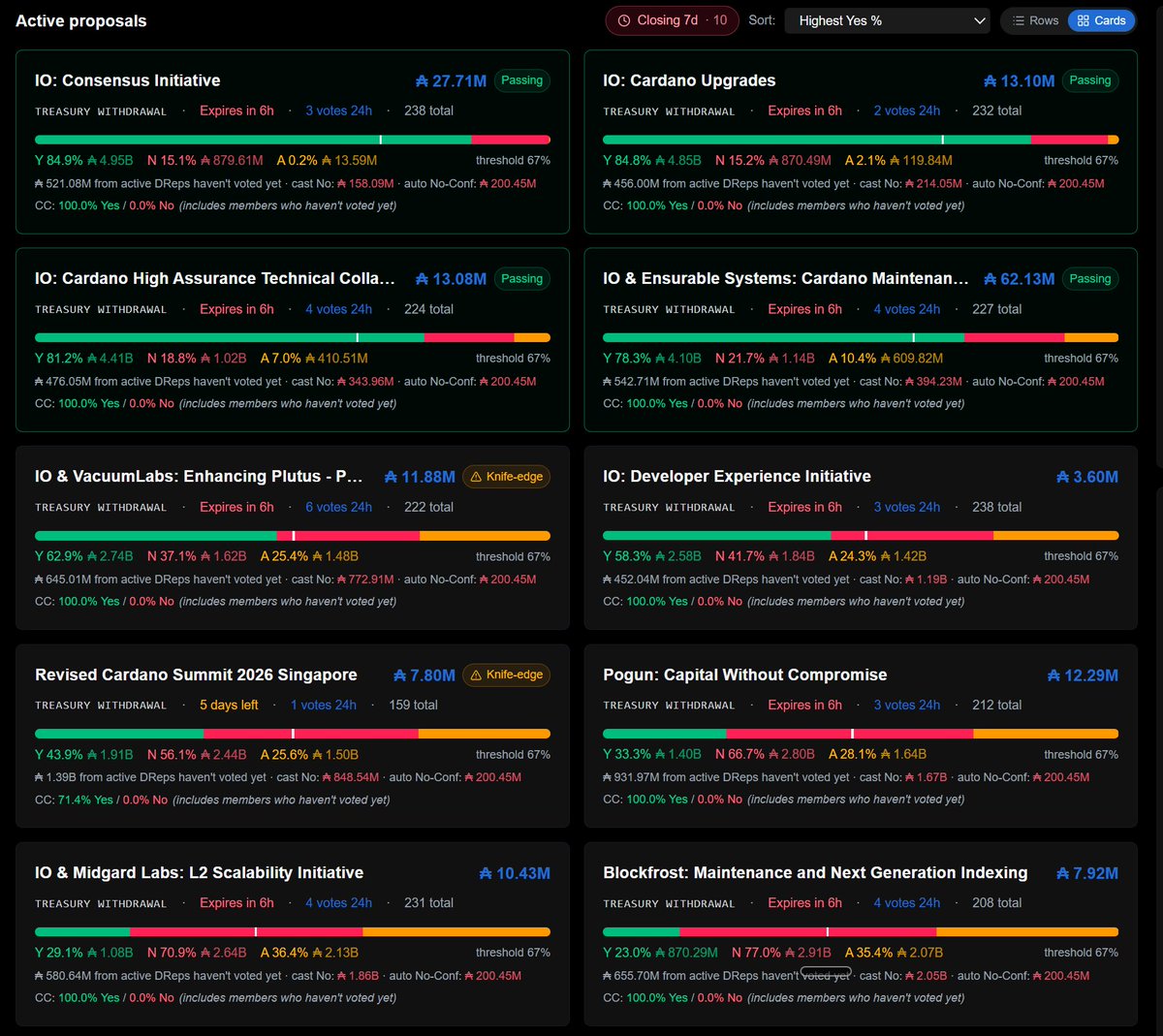Viewport: 1163px width, 1036px height.
Task: Open Revised Cardano Summit 2026 Singapore proposal
Action: 196,675
